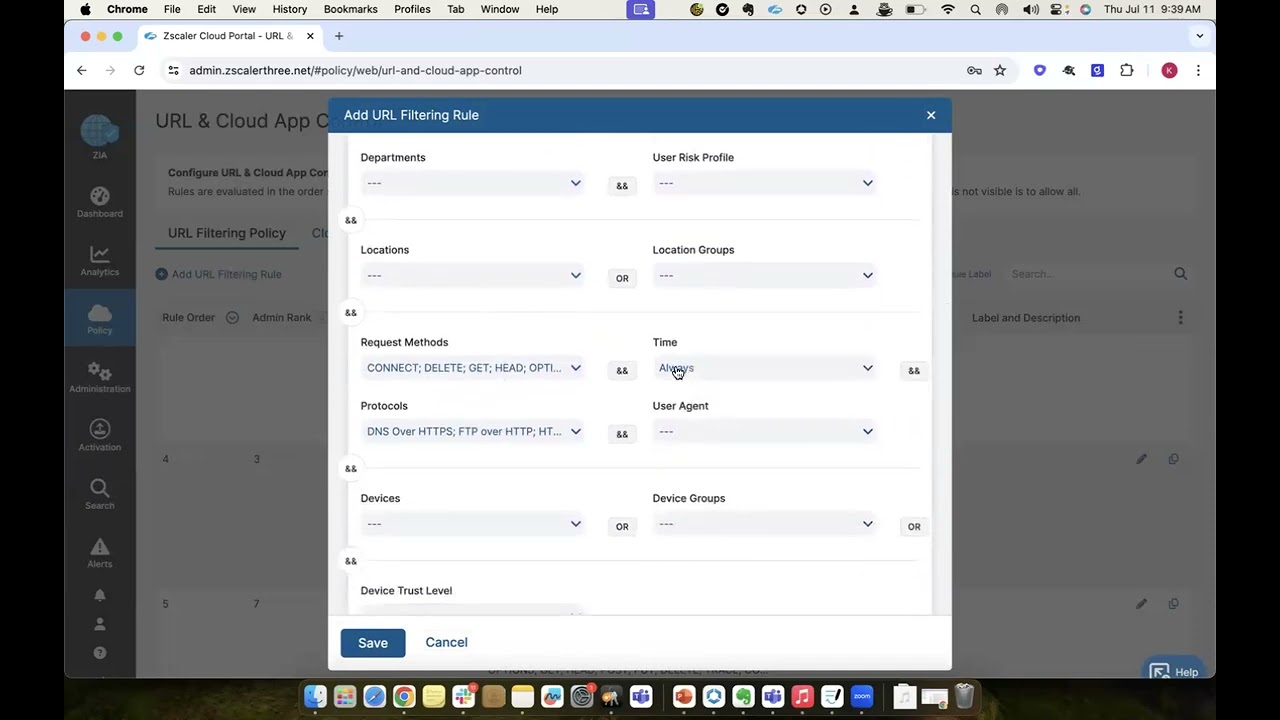
Task: Bookmark the page with the star icon
Action: click(1000, 71)
